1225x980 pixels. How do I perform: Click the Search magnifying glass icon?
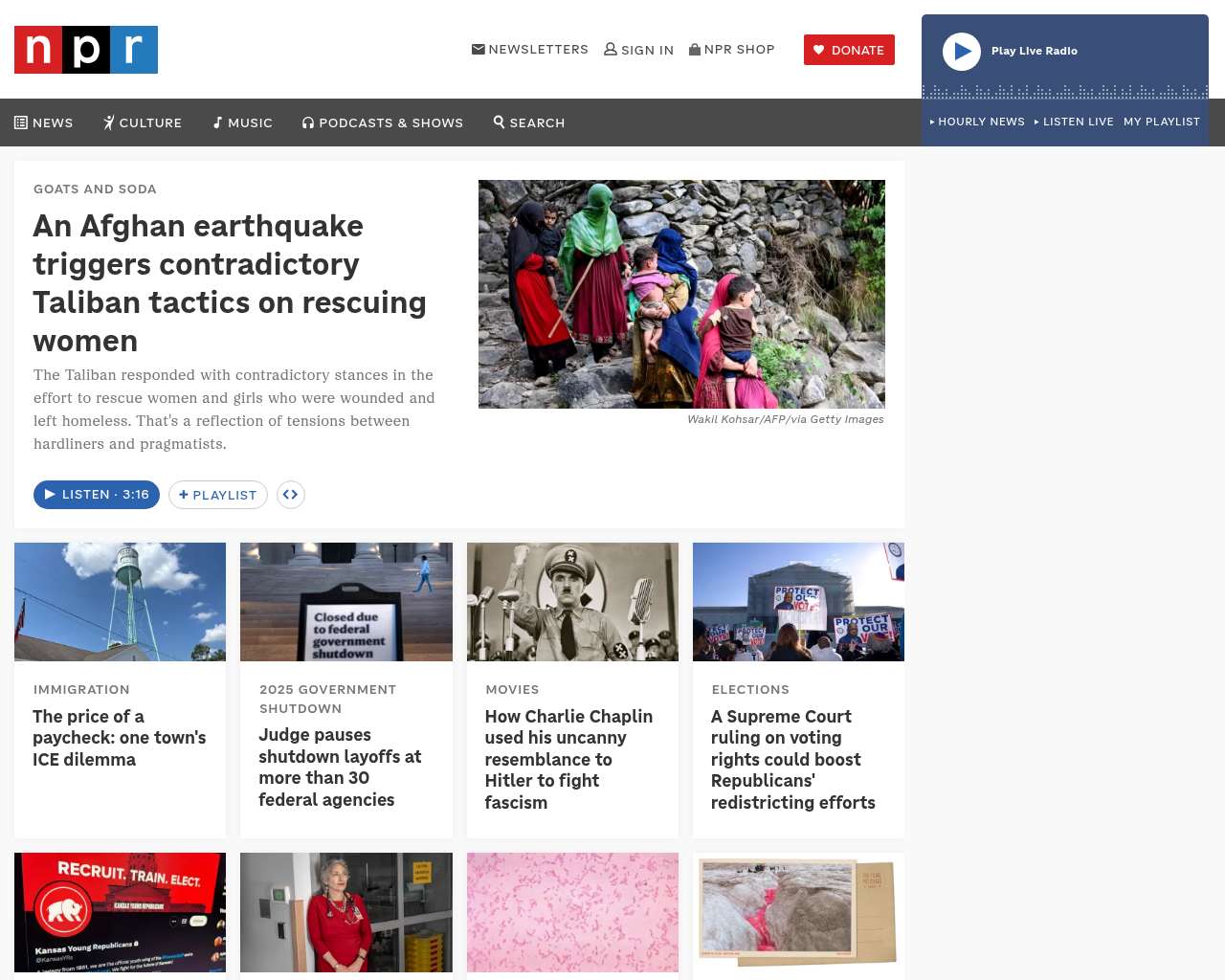click(499, 122)
